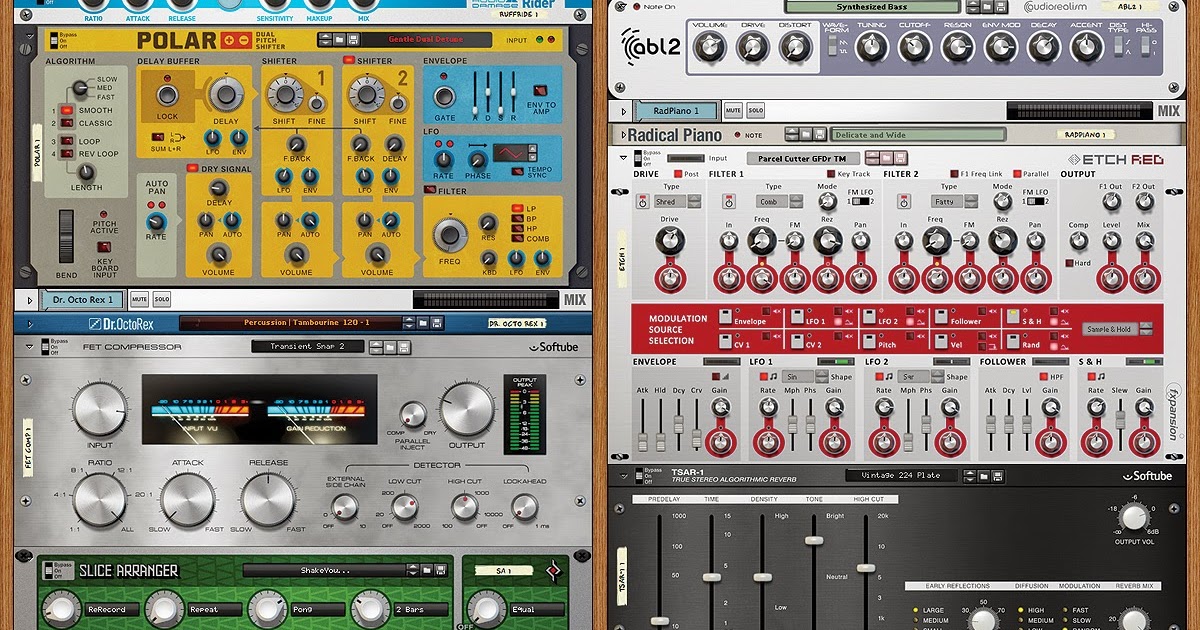Click FET Compressor browse patch folder icon
The image size is (1200, 630).
click(390, 347)
